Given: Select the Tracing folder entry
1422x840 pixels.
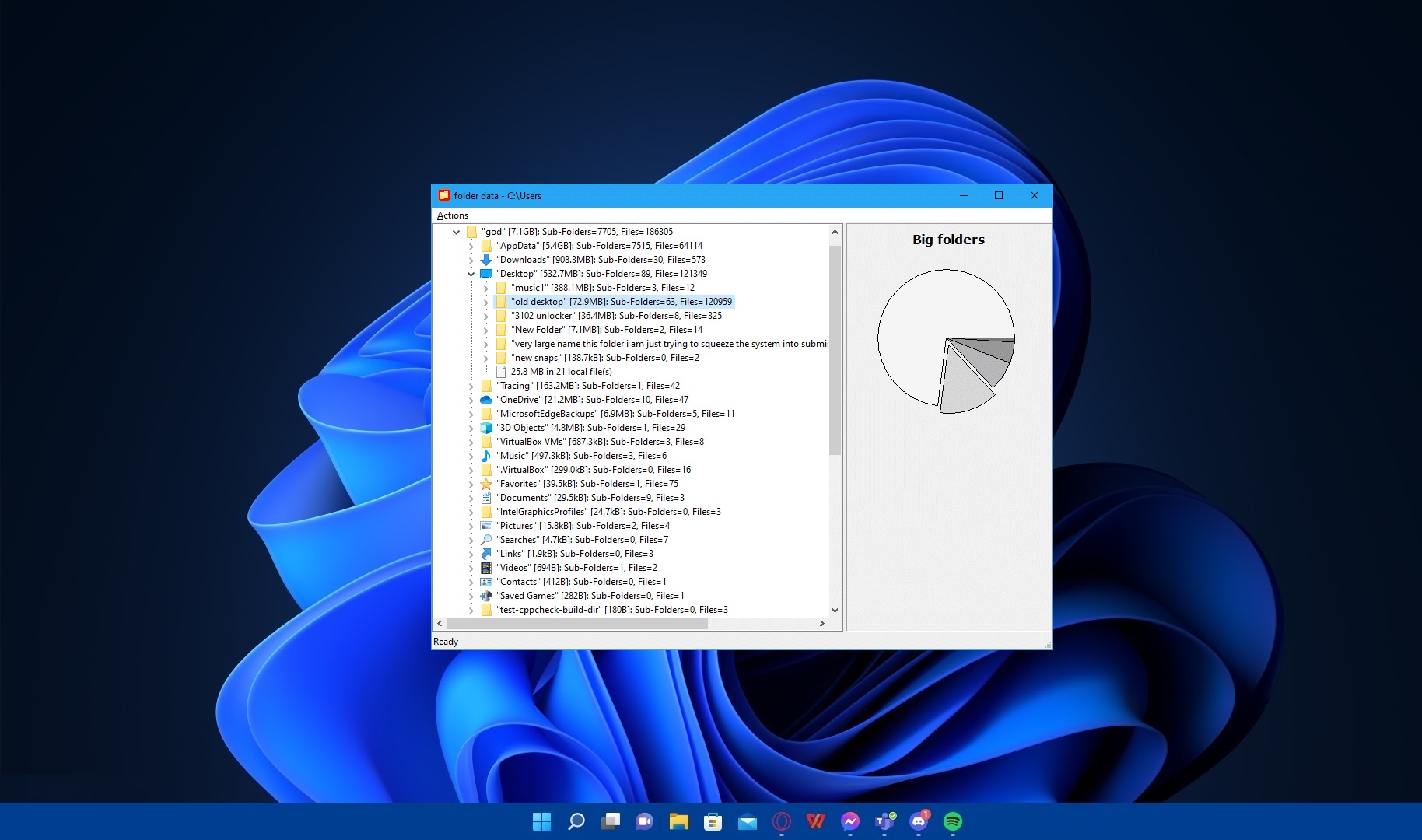Looking at the screenshot, I should click(588, 386).
